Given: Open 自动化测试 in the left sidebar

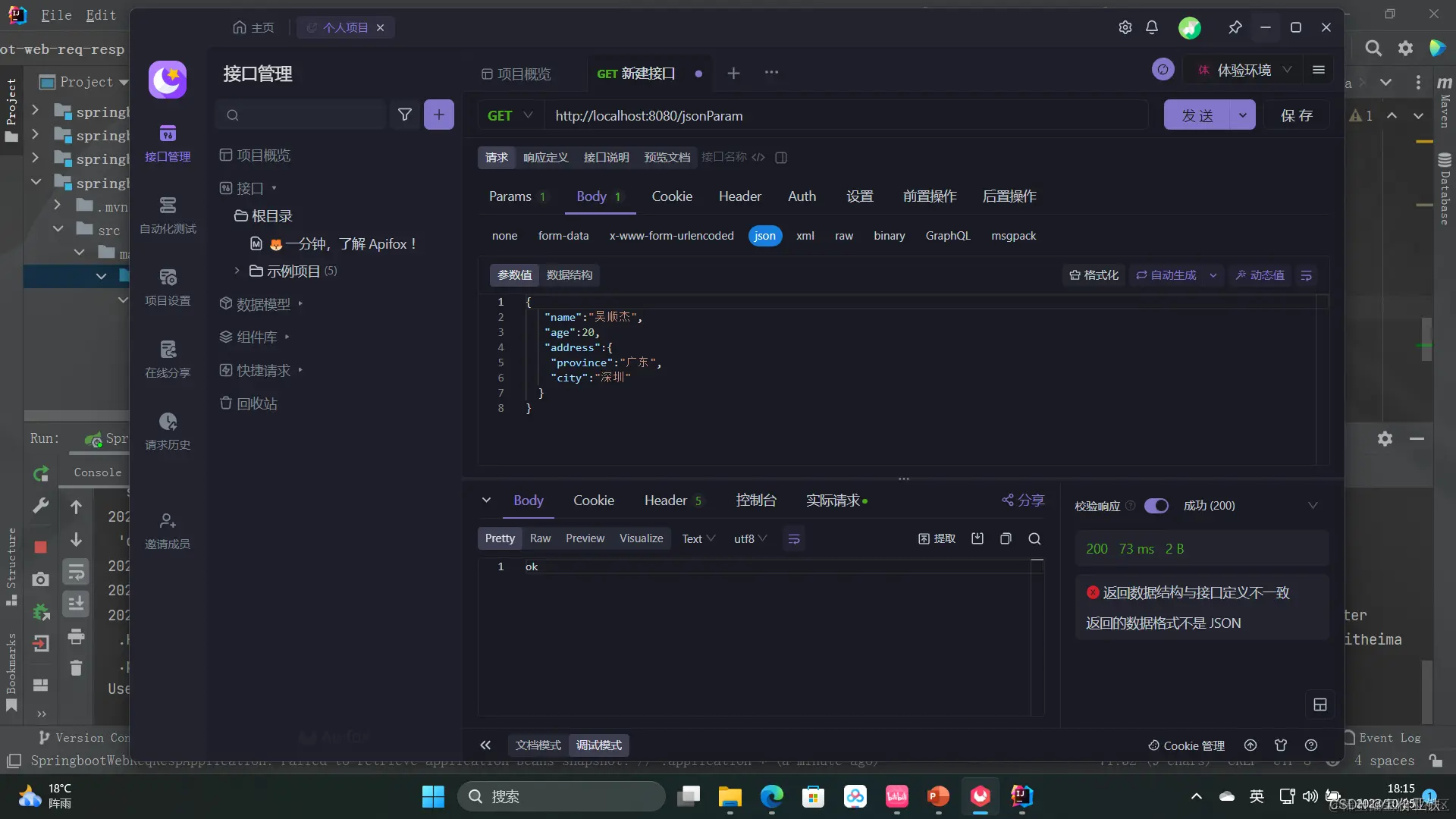Looking at the screenshot, I should point(168,215).
